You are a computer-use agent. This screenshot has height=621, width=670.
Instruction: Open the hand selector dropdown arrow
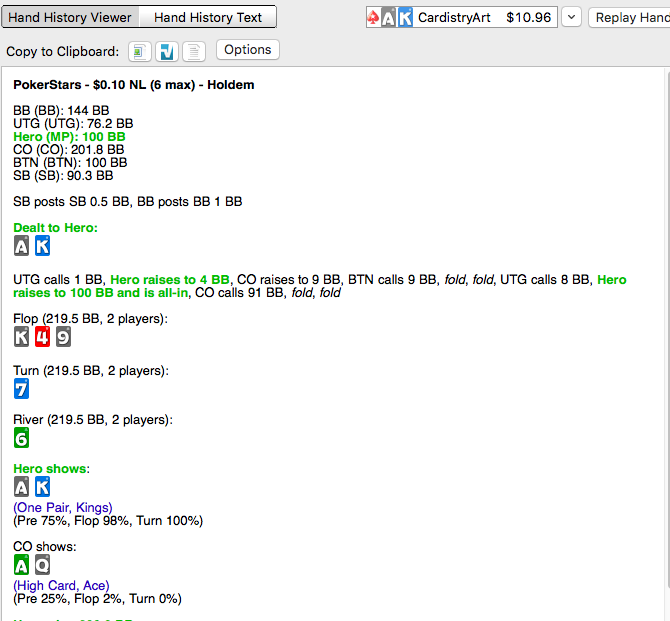(x=571, y=18)
